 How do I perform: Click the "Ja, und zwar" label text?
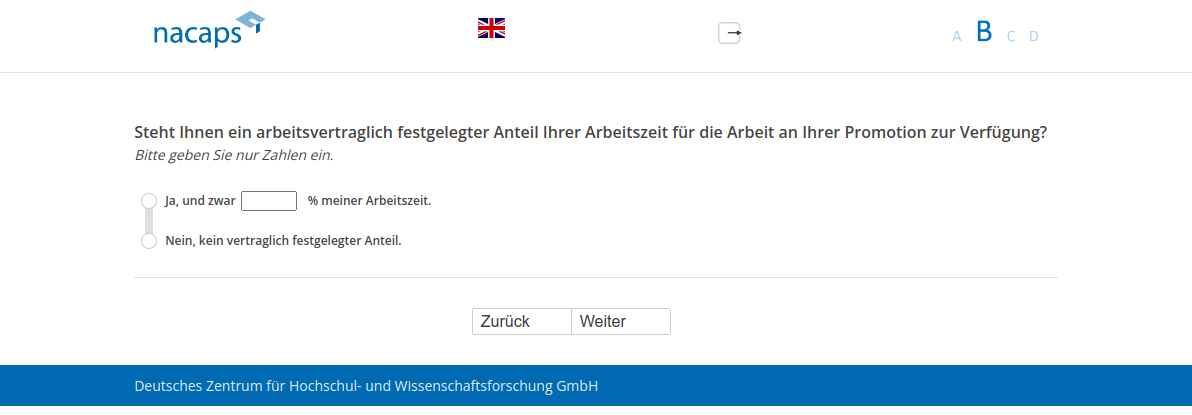pos(200,201)
